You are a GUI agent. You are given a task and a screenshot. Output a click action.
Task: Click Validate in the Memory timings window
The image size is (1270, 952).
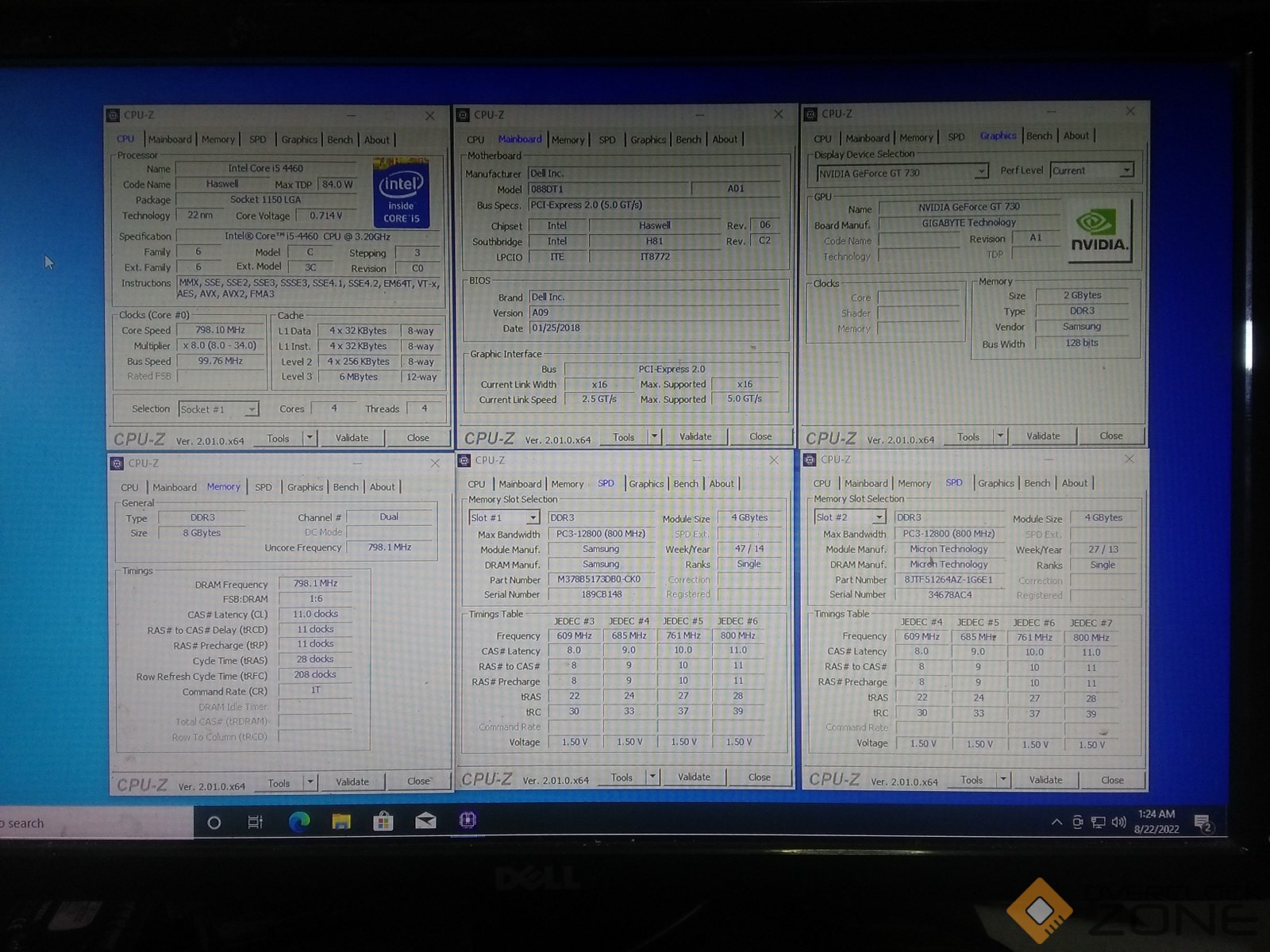click(x=352, y=782)
